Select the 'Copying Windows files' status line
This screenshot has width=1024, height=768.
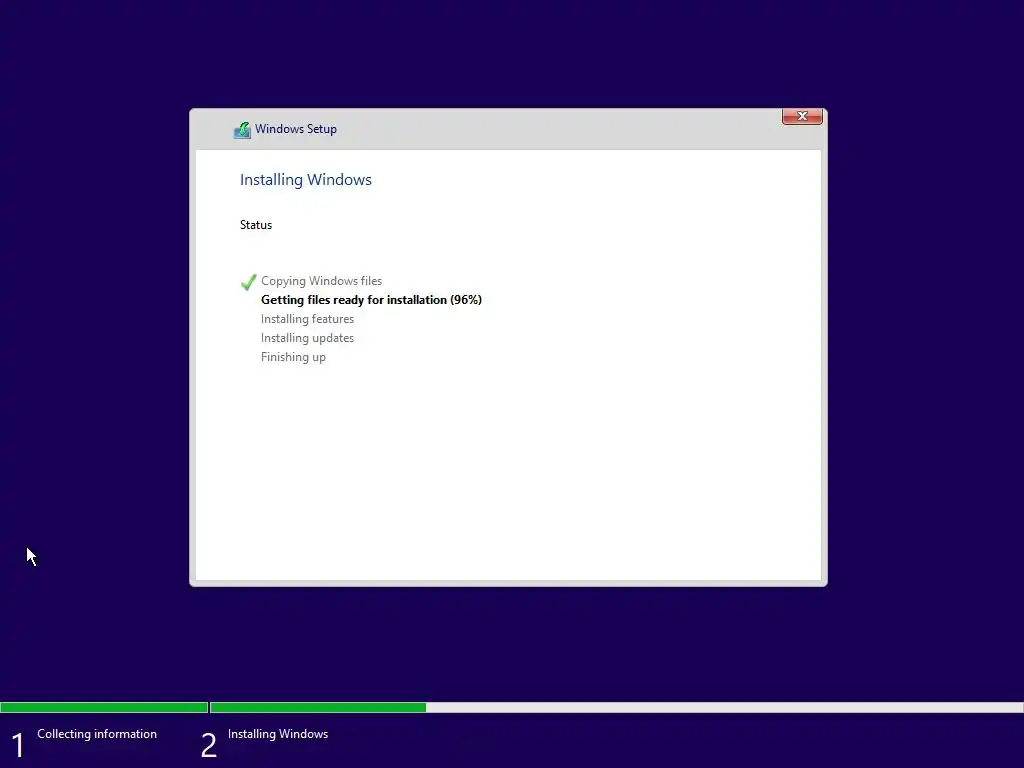pyautogui.click(x=321, y=281)
